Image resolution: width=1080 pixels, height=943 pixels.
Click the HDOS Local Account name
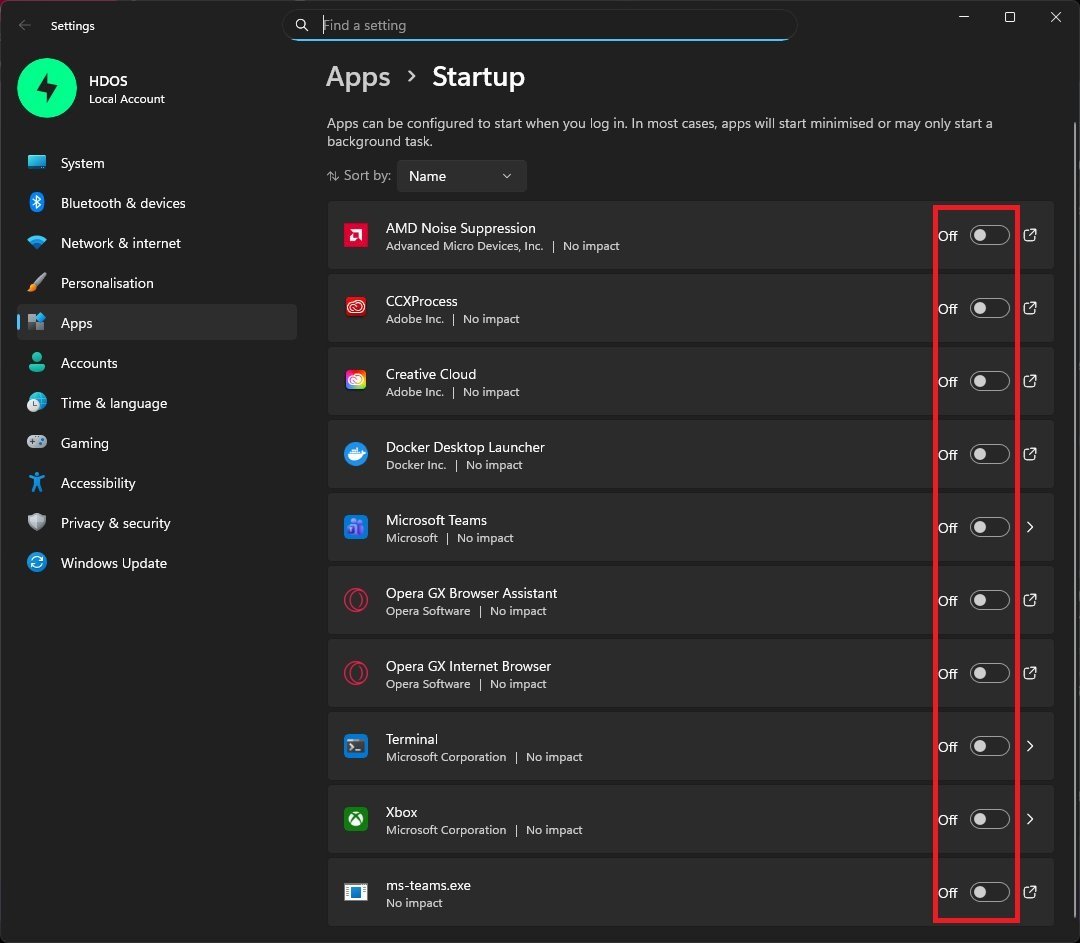click(x=127, y=90)
